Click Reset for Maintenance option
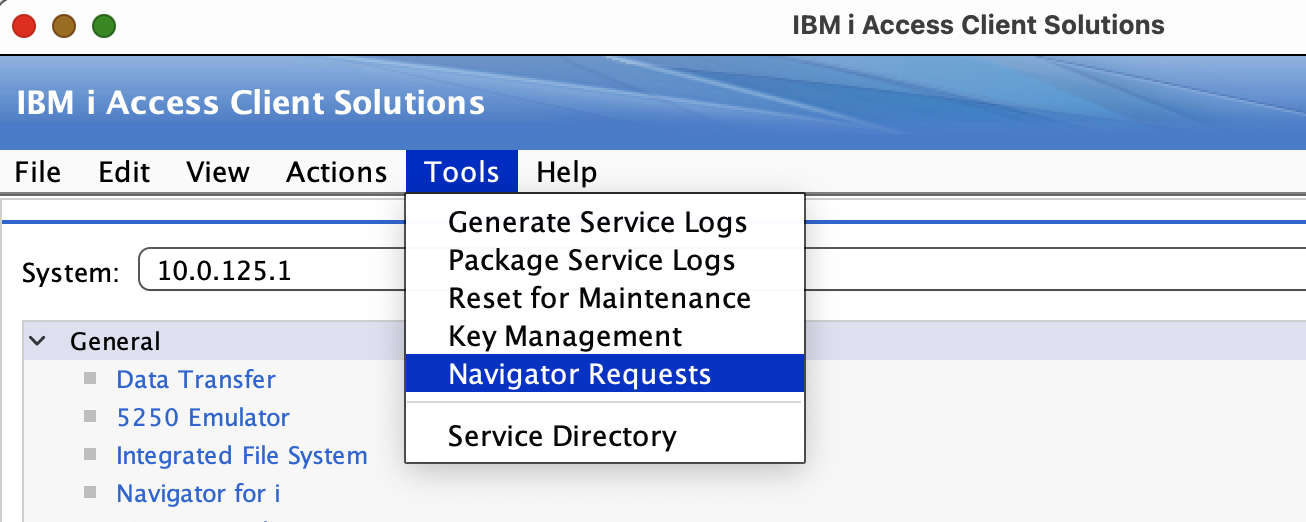 point(599,298)
